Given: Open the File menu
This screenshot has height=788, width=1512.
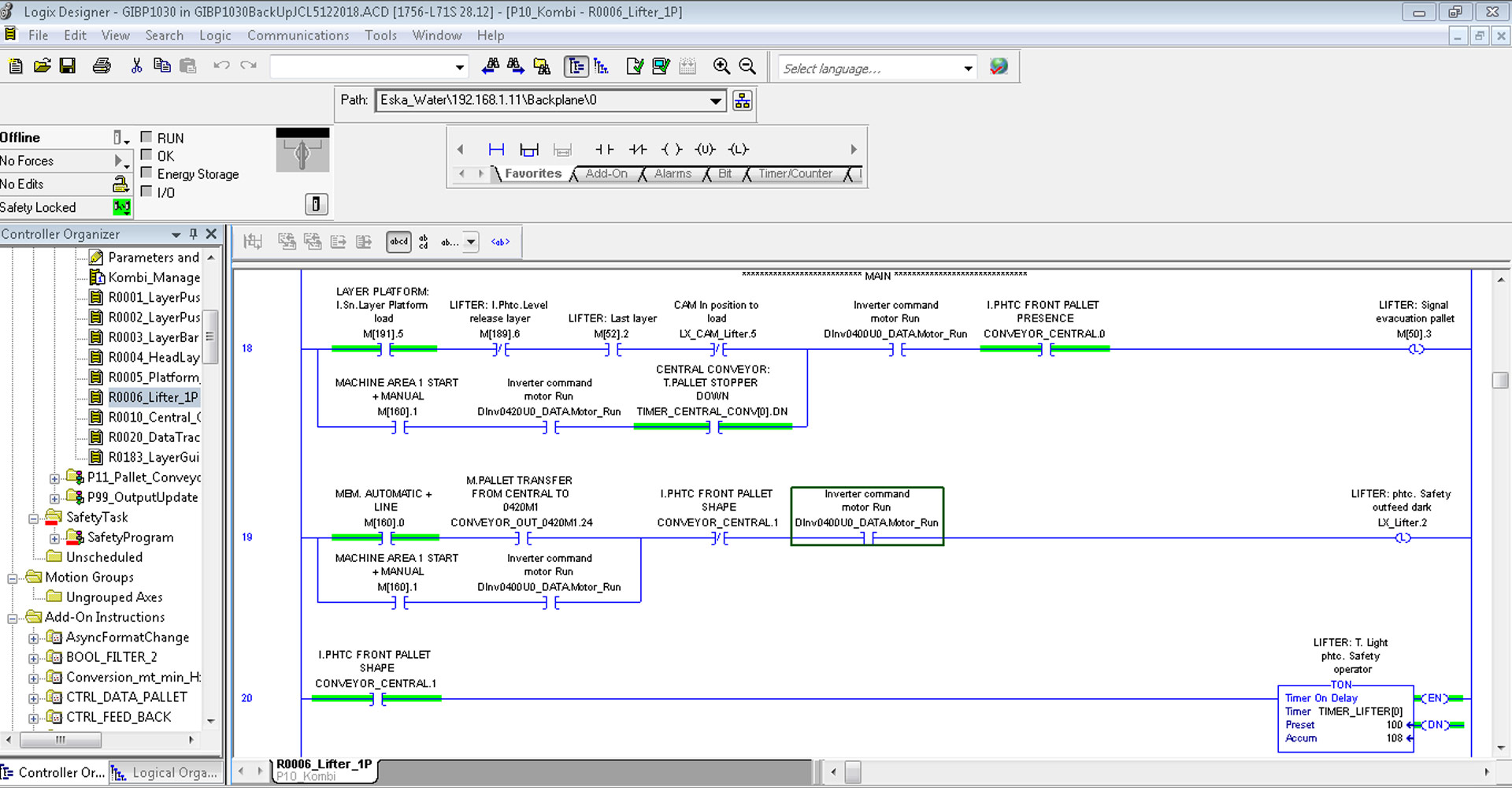Looking at the screenshot, I should click(x=38, y=35).
